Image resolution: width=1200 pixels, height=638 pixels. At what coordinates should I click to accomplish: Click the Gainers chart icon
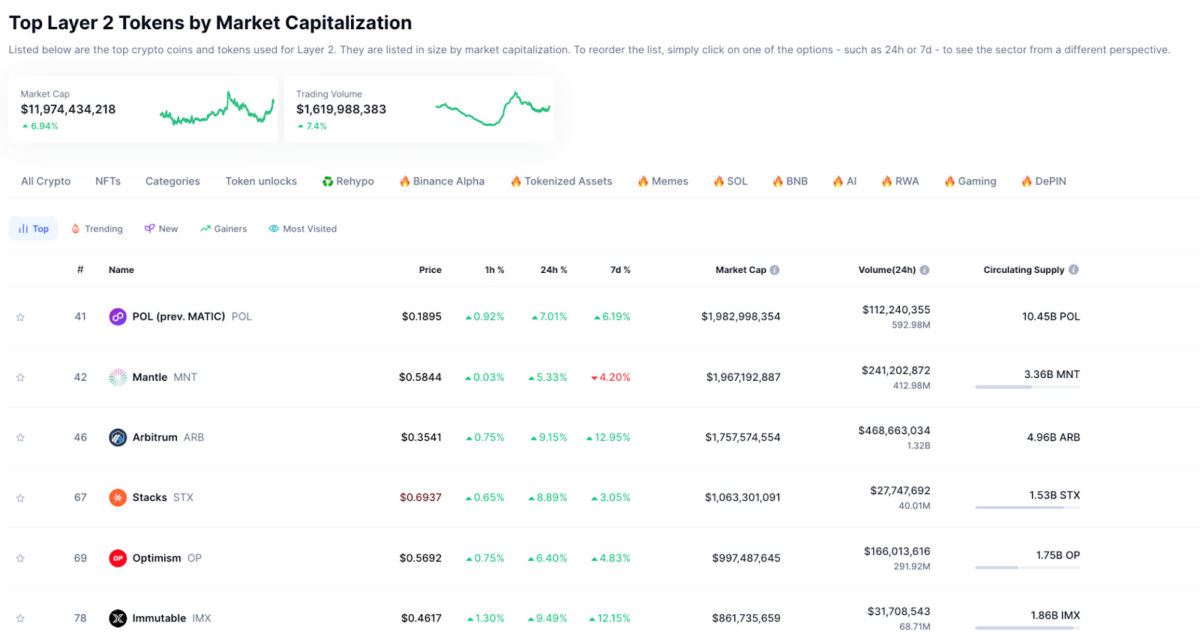pyautogui.click(x=205, y=229)
